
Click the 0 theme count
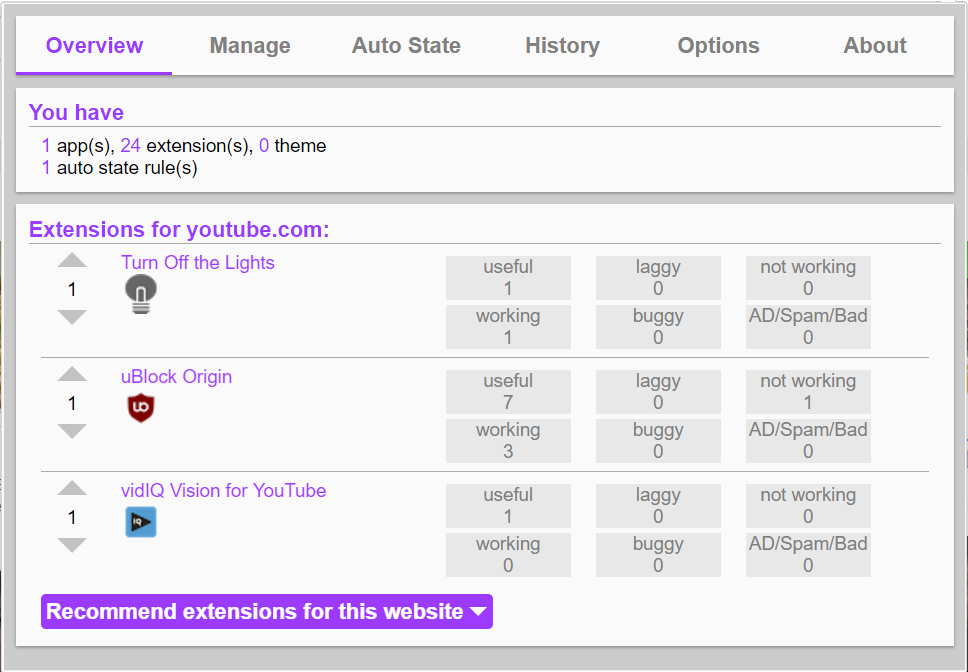click(x=293, y=146)
